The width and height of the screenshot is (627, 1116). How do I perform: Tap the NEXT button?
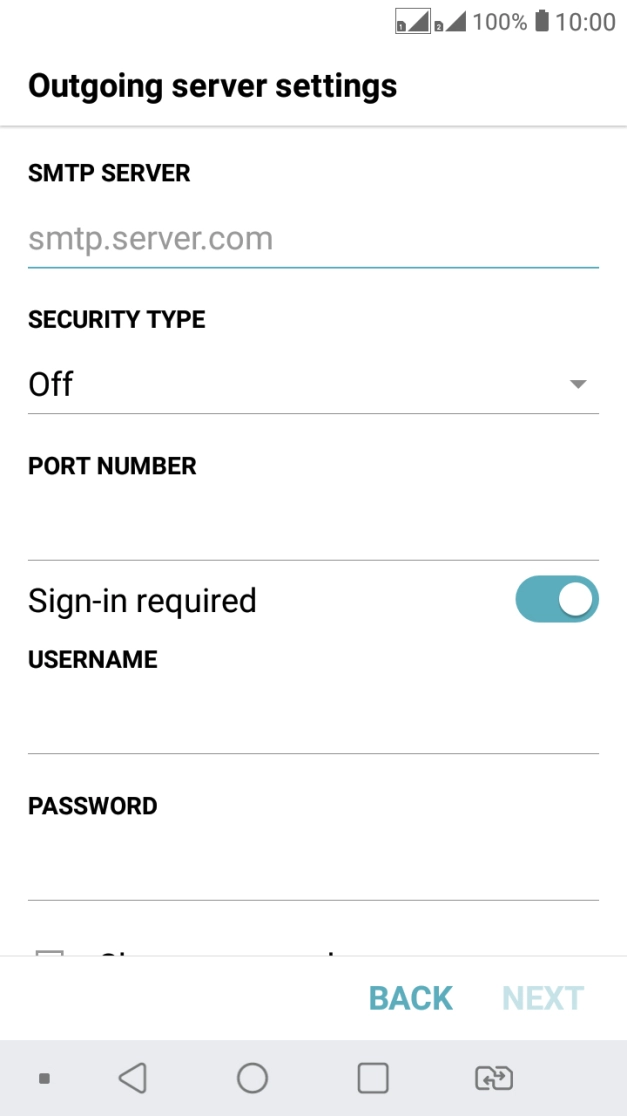543,998
